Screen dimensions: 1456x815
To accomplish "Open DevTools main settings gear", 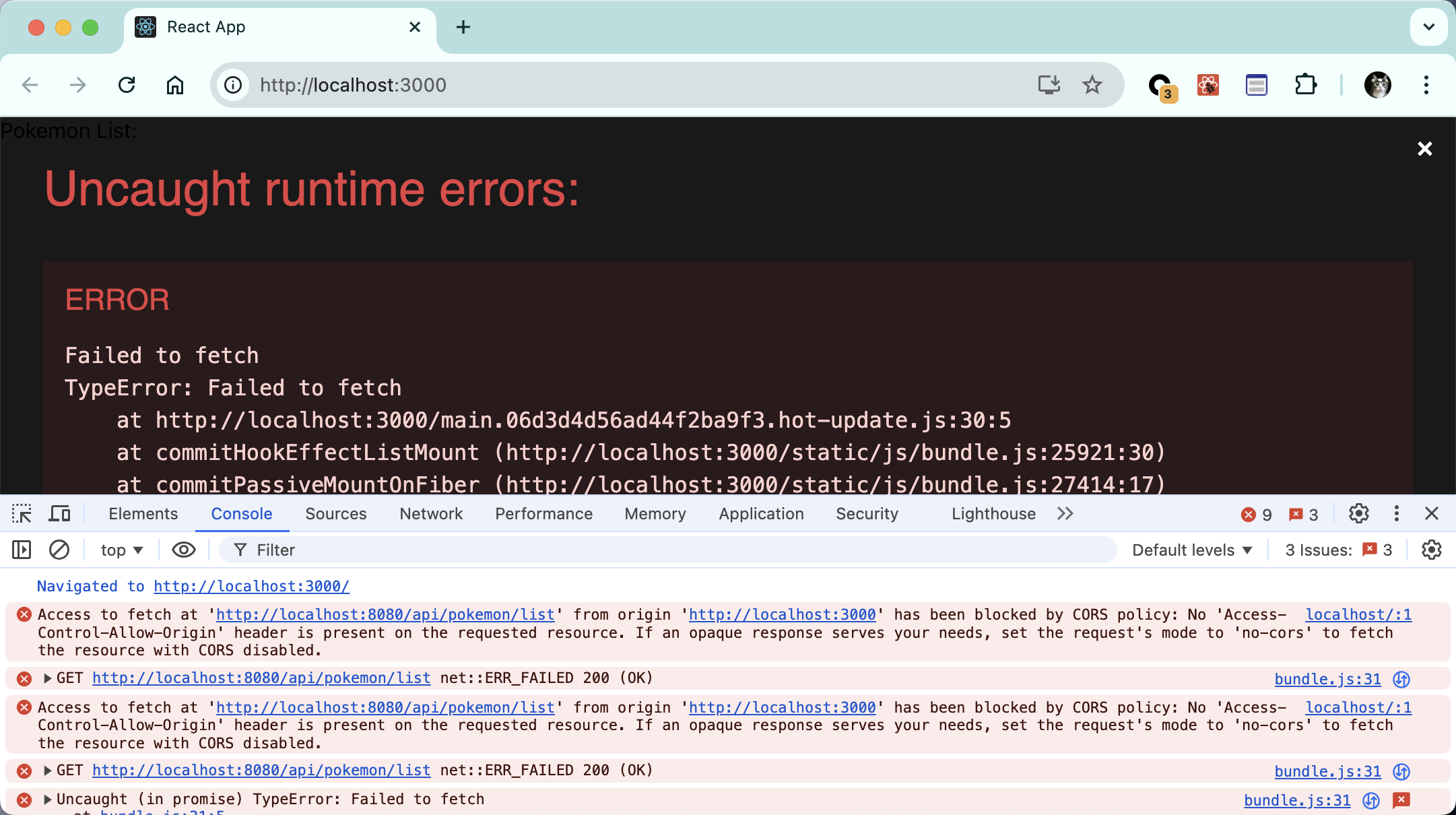I will 1358,514.
